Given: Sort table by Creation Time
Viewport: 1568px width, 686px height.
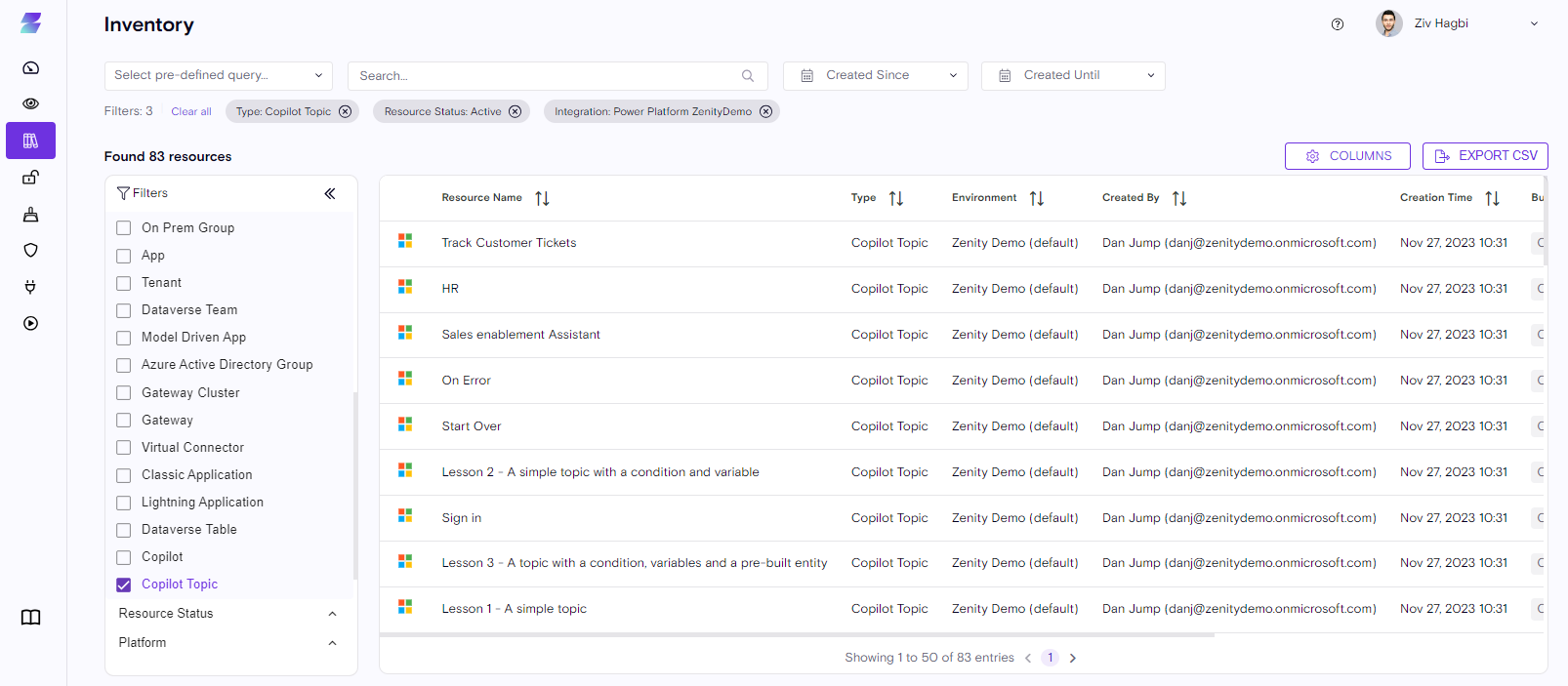Looking at the screenshot, I should [1491, 198].
